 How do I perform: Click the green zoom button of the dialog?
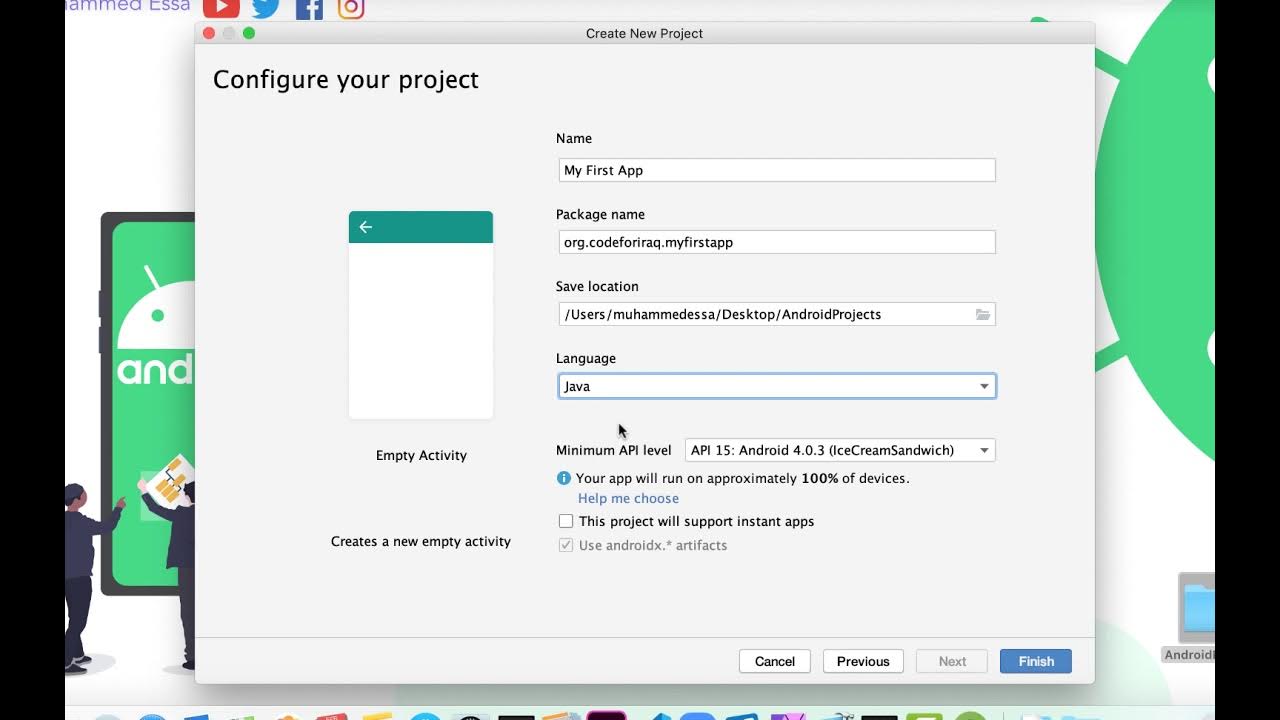coord(249,33)
